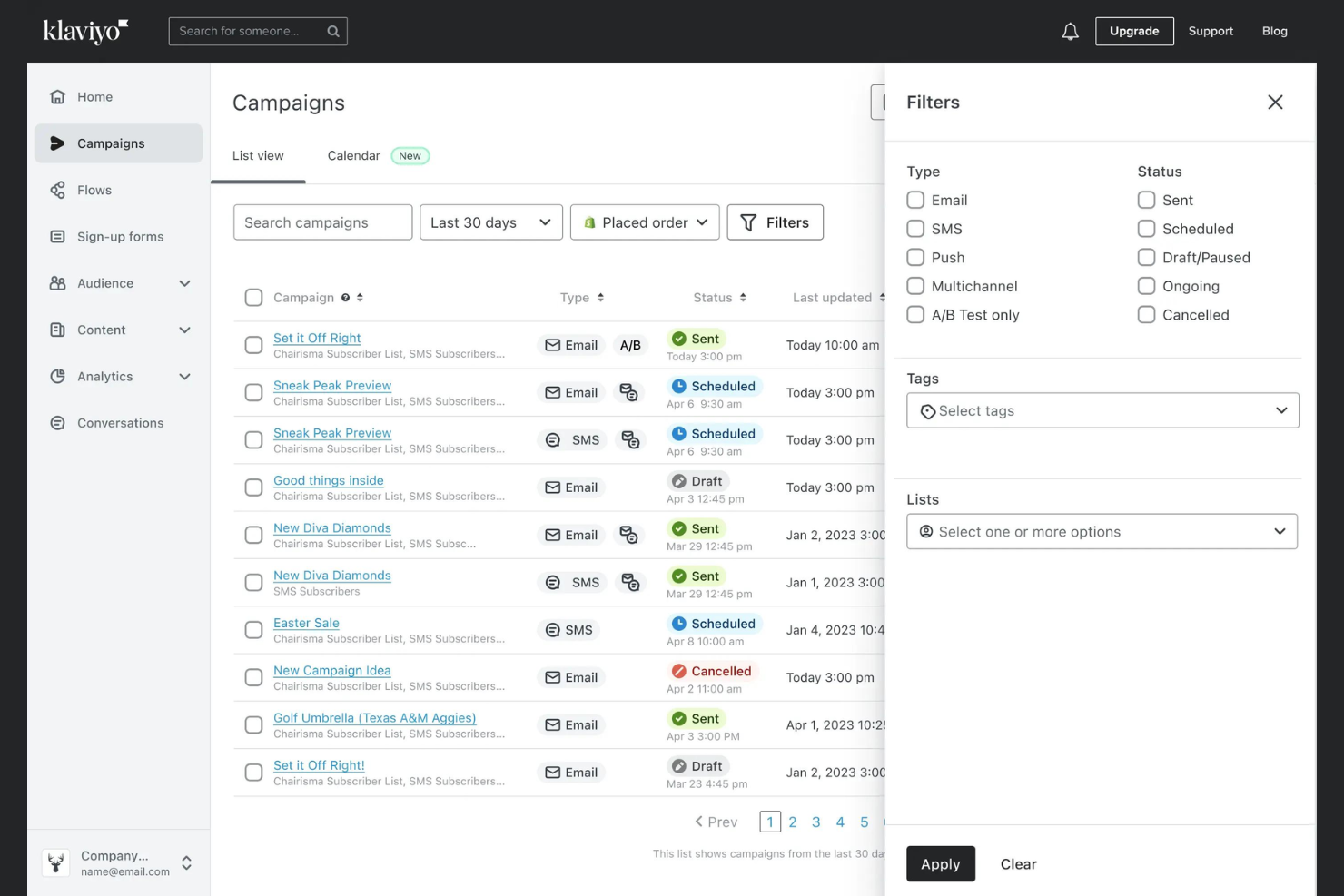Viewport: 1344px width, 896px height.
Task: Toggle the select-all campaigns checkbox
Action: 253,298
